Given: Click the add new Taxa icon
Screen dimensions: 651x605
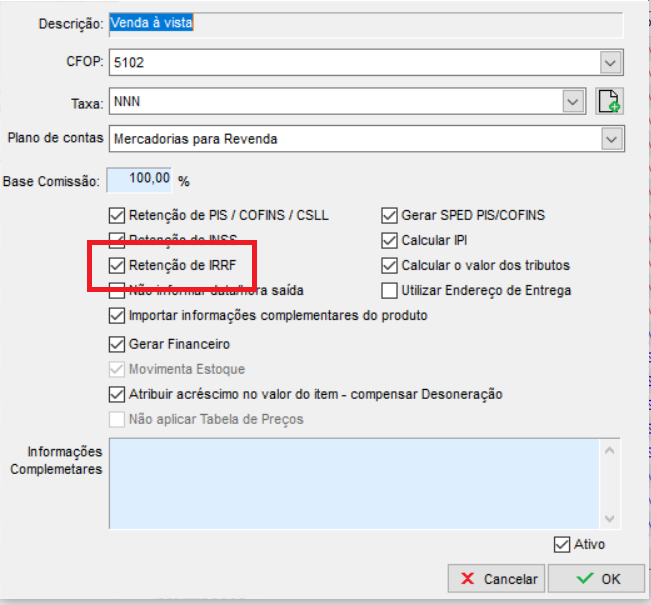Looking at the screenshot, I should click(x=609, y=101).
